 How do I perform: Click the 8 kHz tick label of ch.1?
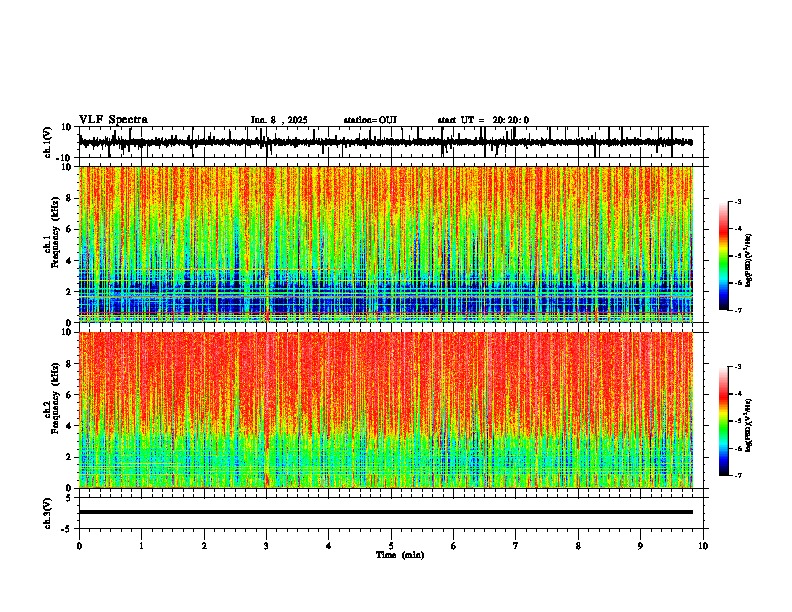pos(70,198)
